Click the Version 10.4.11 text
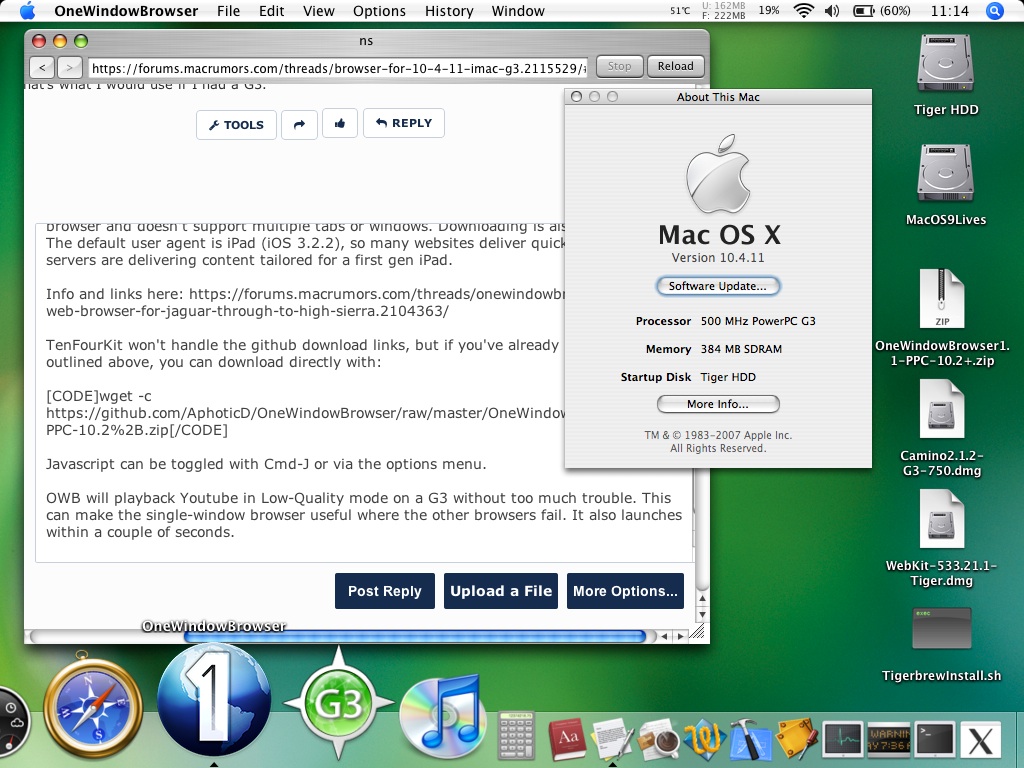This screenshot has height=768, width=1024. (718, 258)
